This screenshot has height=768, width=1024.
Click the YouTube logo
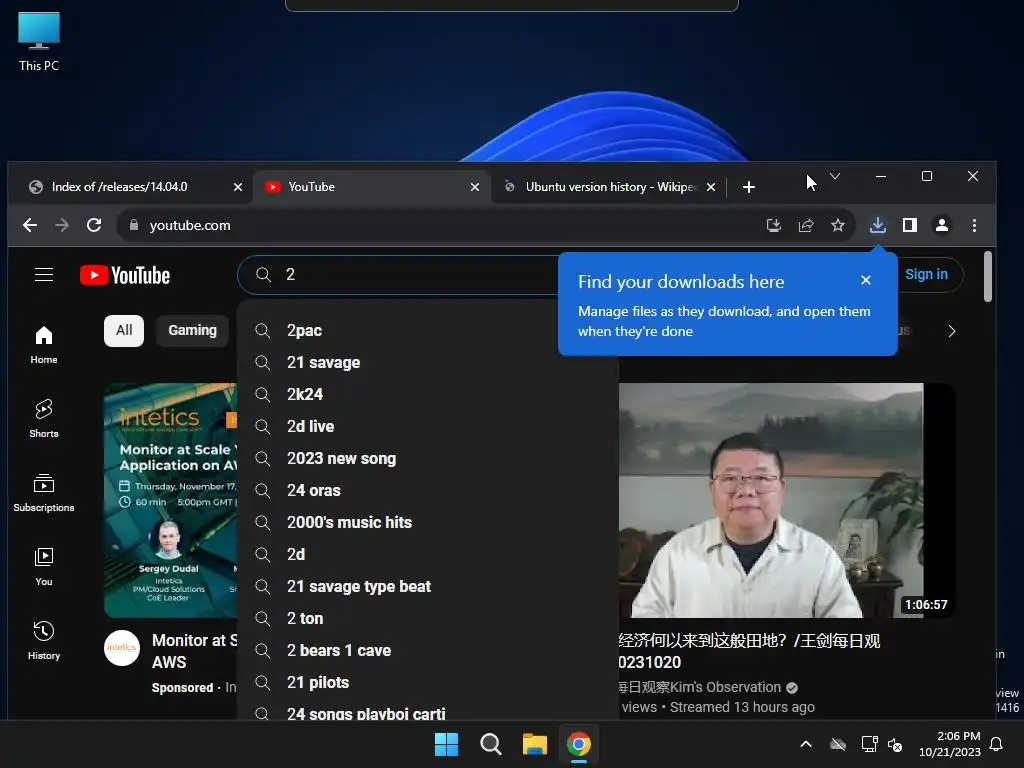[x=125, y=276]
